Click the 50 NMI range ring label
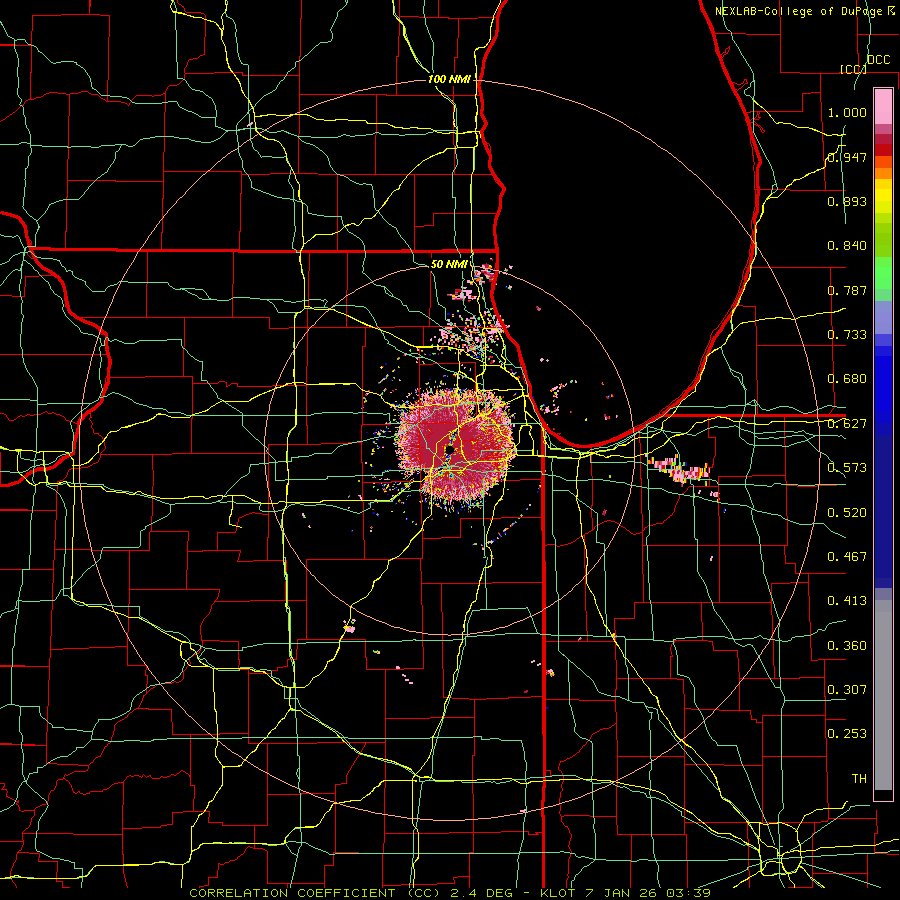900x900 pixels. coord(449,264)
